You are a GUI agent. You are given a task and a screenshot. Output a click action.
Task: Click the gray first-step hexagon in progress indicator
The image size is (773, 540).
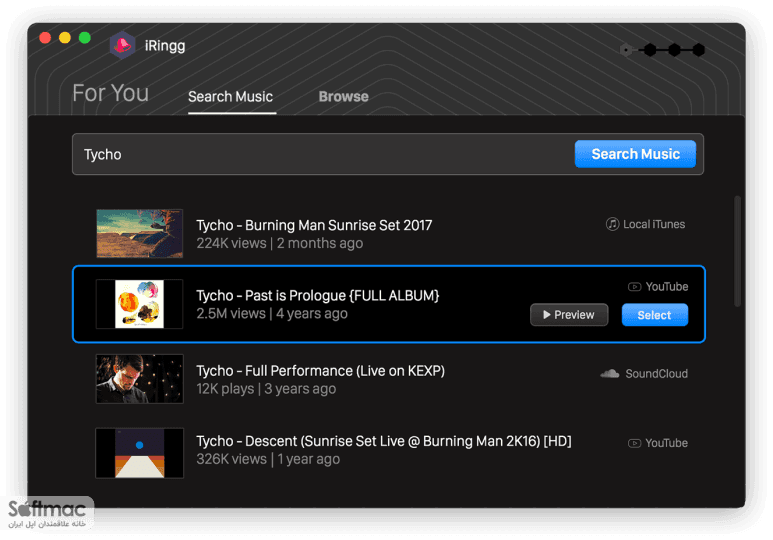(x=626, y=50)
